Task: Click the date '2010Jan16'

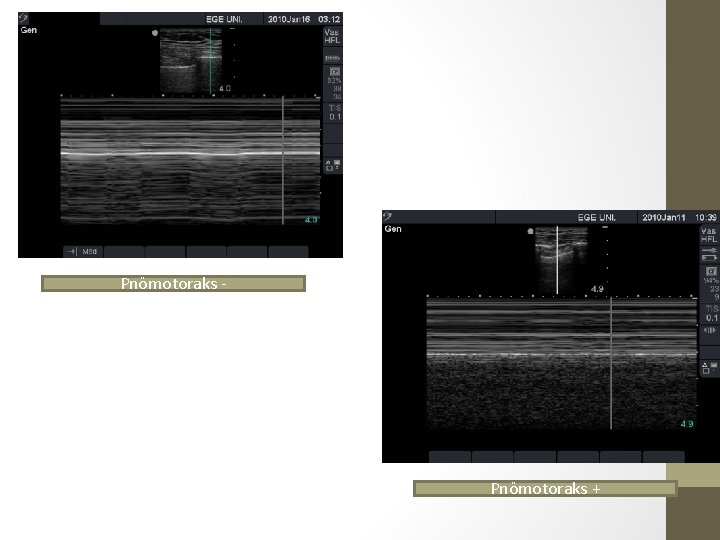Action: pos(289,19)
